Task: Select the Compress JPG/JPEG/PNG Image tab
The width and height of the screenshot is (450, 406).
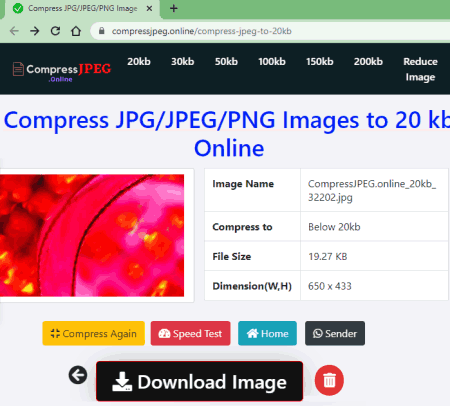Action: [82, 8]
